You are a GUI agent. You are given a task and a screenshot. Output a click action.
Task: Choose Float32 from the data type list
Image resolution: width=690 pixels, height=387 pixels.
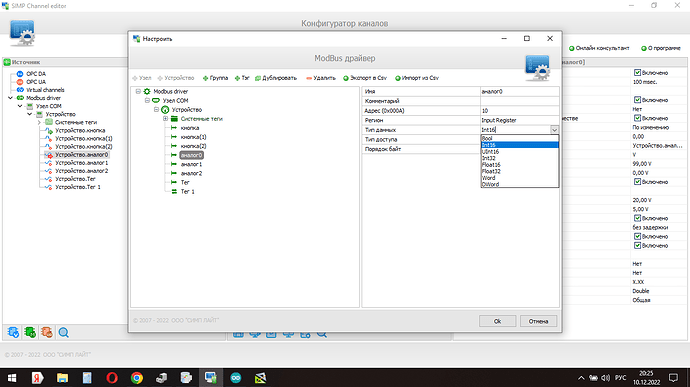[x=520, y=171]
